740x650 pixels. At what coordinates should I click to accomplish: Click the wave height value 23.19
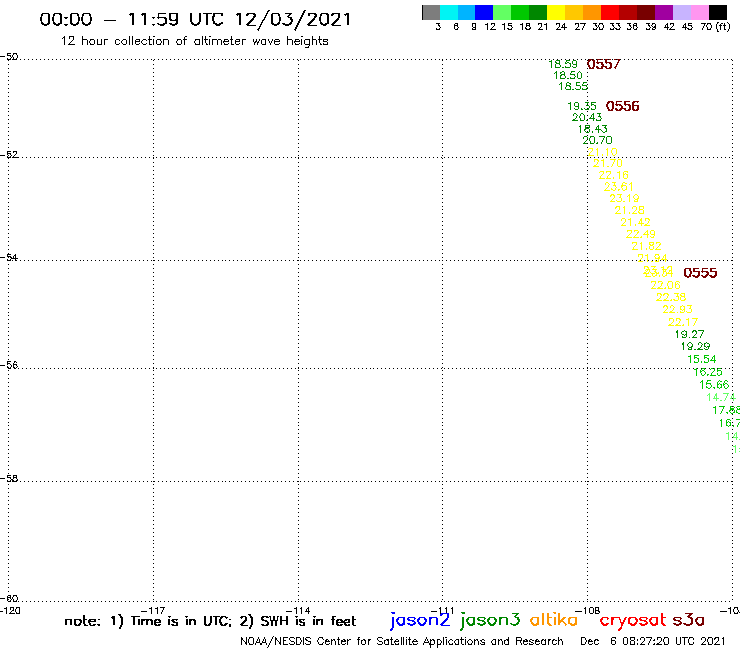[624, 198]
